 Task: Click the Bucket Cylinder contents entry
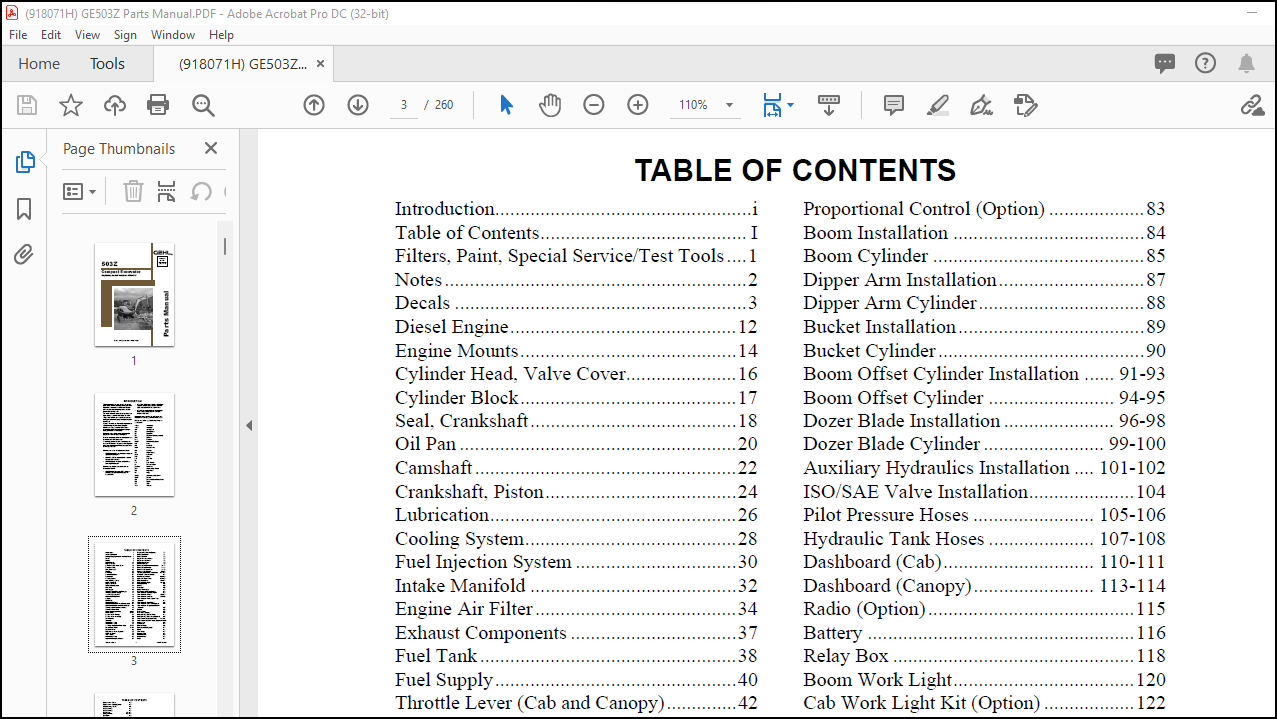(984, 351)
